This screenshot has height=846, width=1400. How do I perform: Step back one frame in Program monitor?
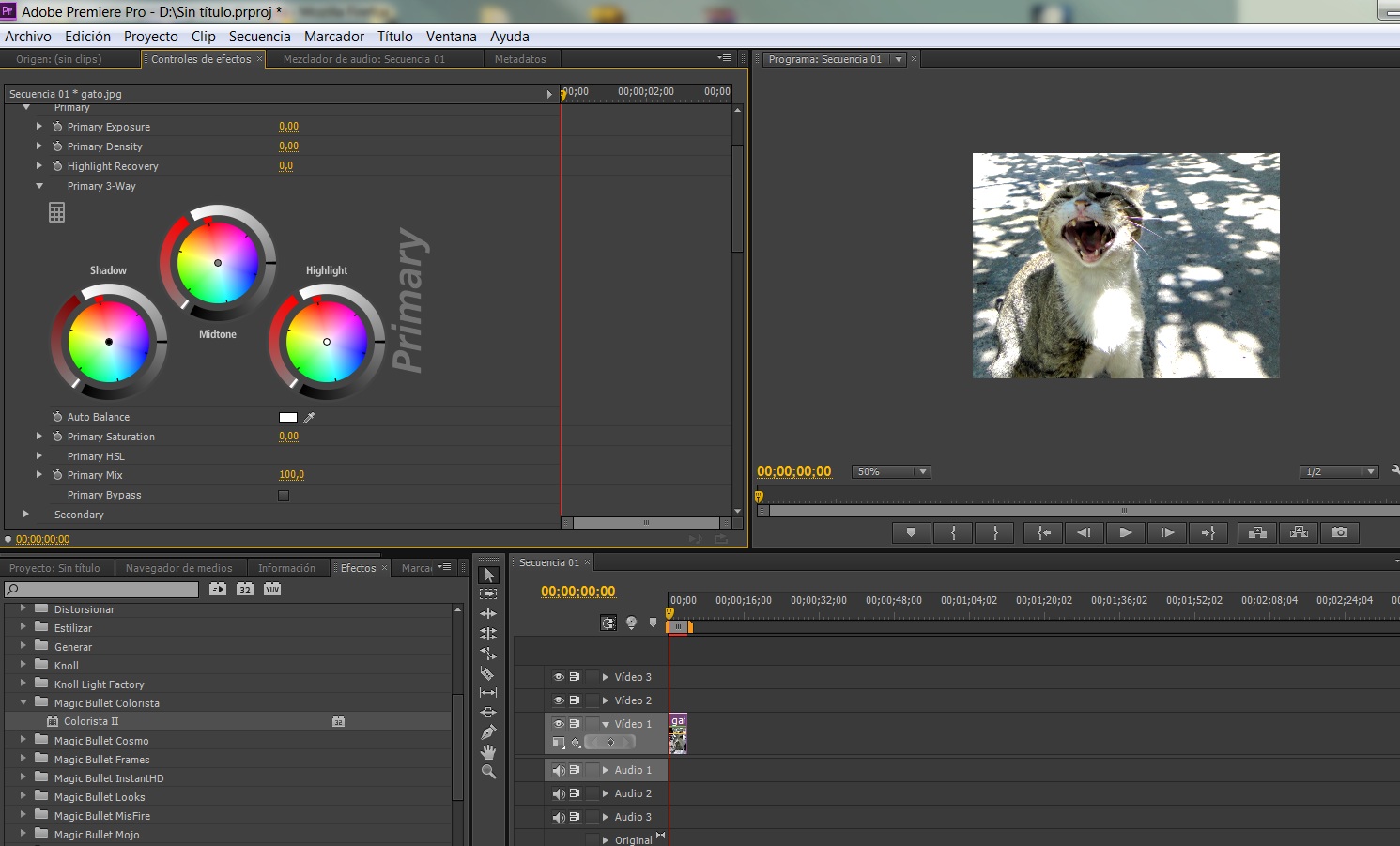coord(1085,532)
